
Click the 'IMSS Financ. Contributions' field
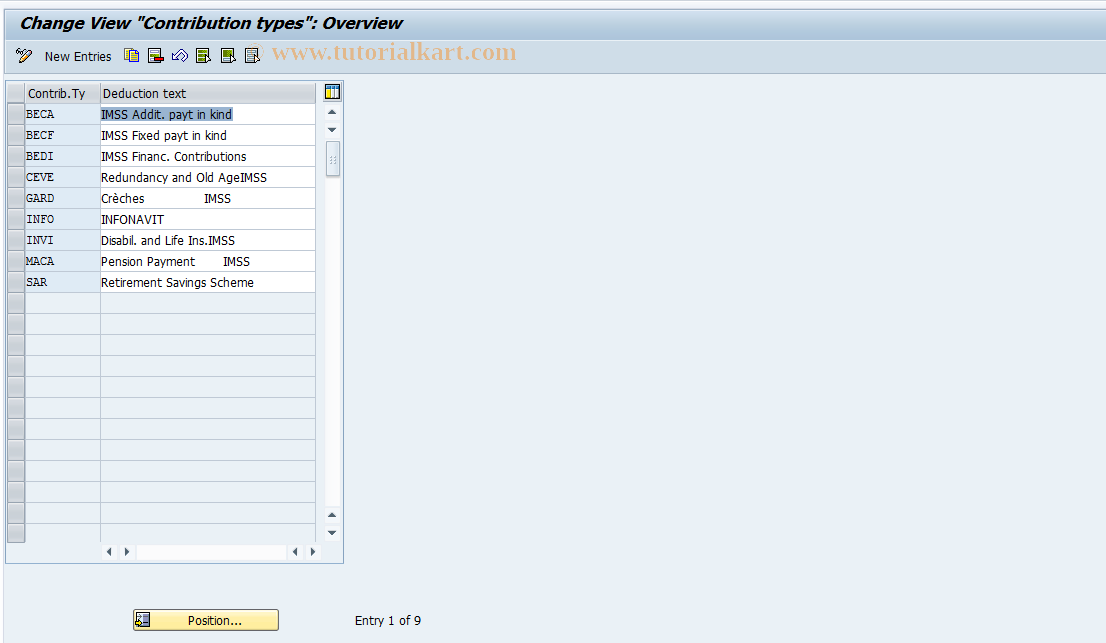point(208,157)
